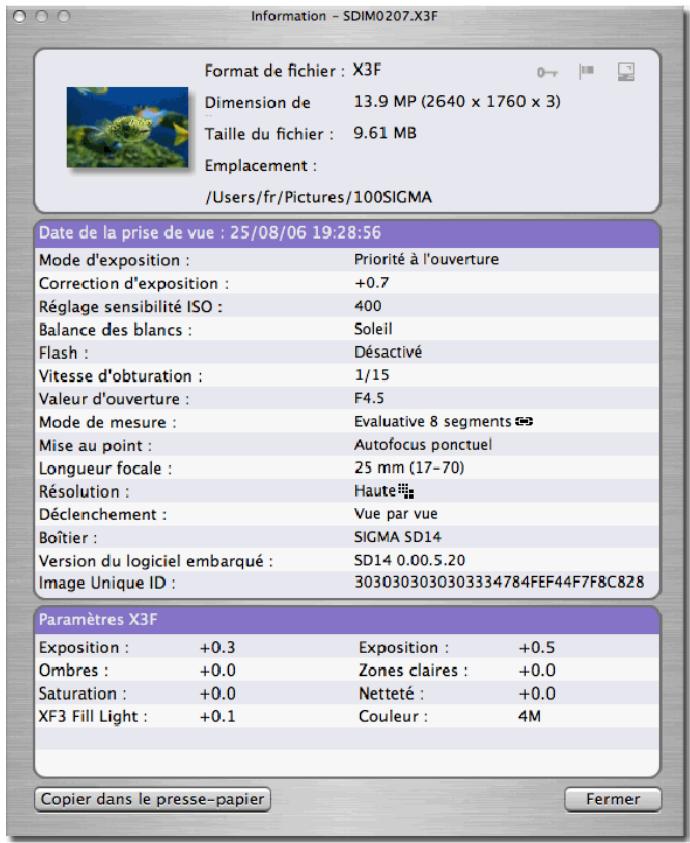Click the Emplacement label
The height and width of the screenshot is (843, 690).
[261, 166]
